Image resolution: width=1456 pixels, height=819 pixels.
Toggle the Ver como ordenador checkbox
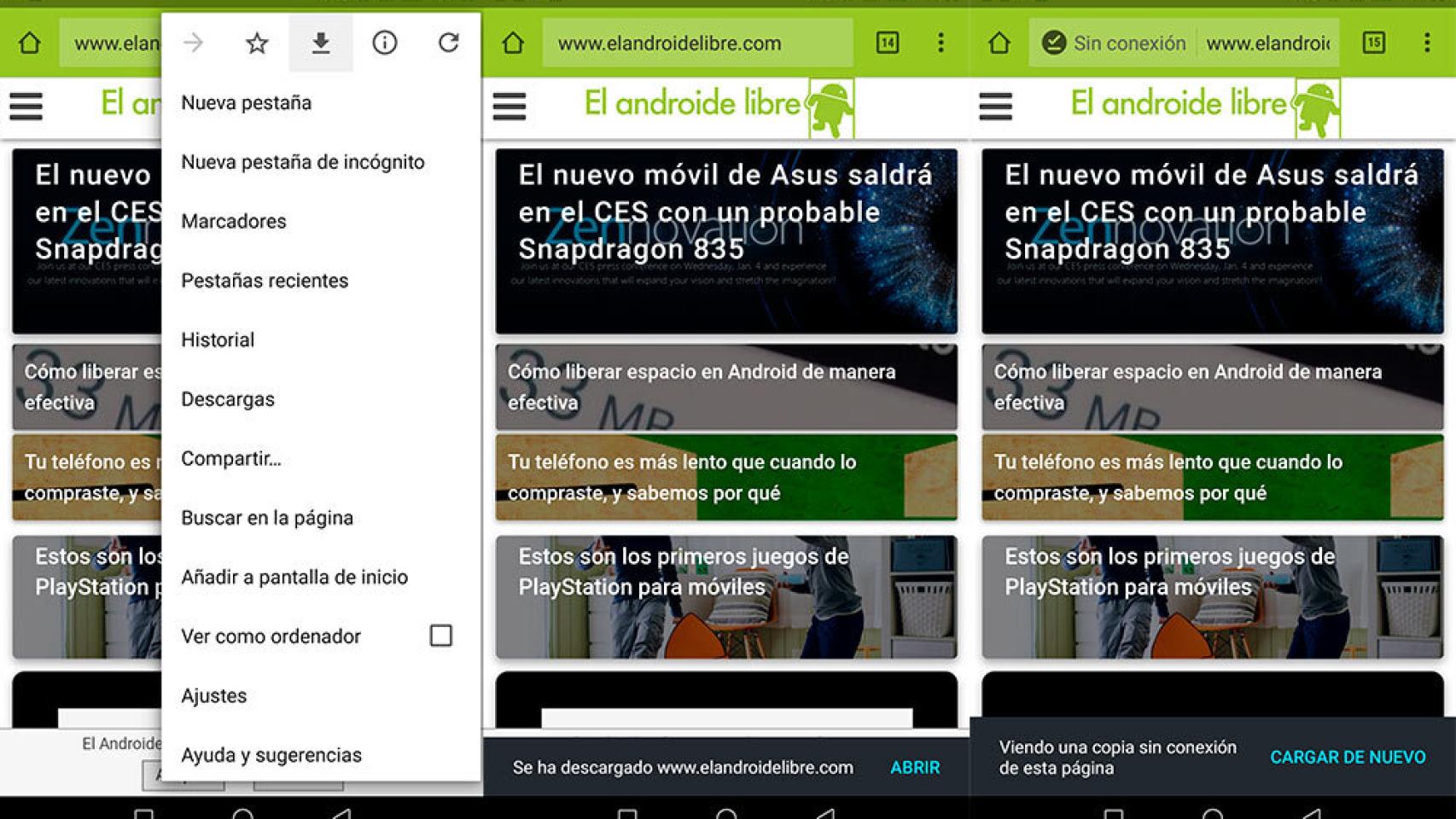441,636
